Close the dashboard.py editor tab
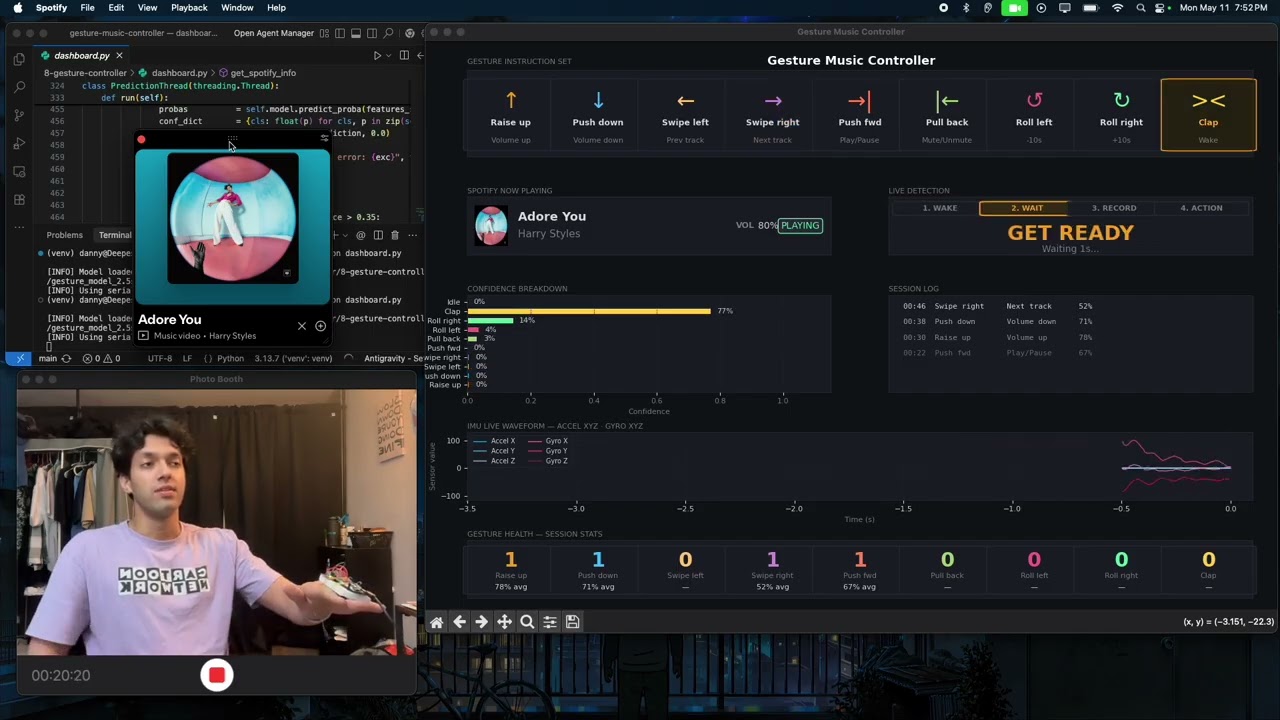The width and height of the screenshot is (1280, 720). [119, 56]
